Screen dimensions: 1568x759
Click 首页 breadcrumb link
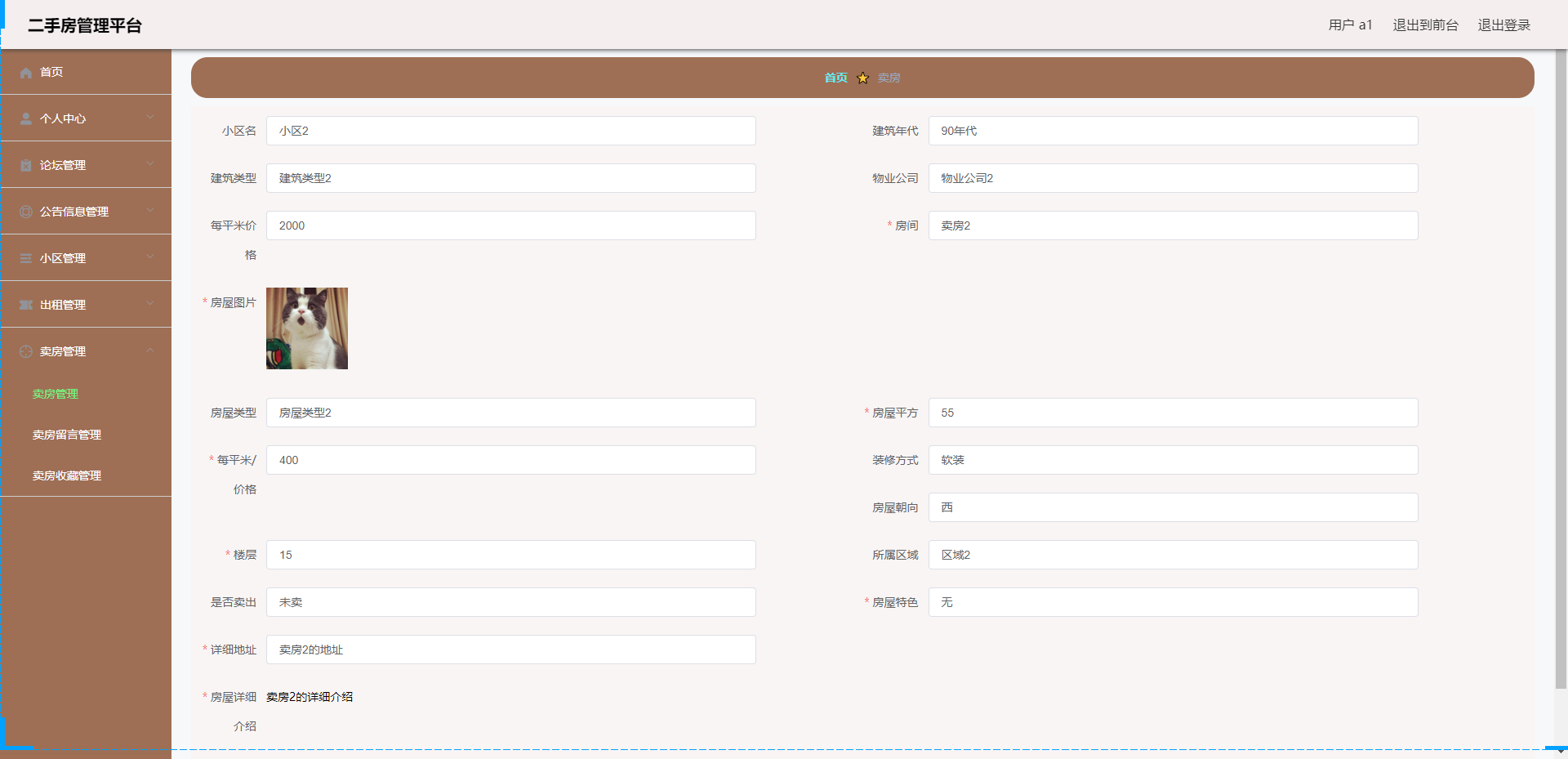tap(835, 78)
